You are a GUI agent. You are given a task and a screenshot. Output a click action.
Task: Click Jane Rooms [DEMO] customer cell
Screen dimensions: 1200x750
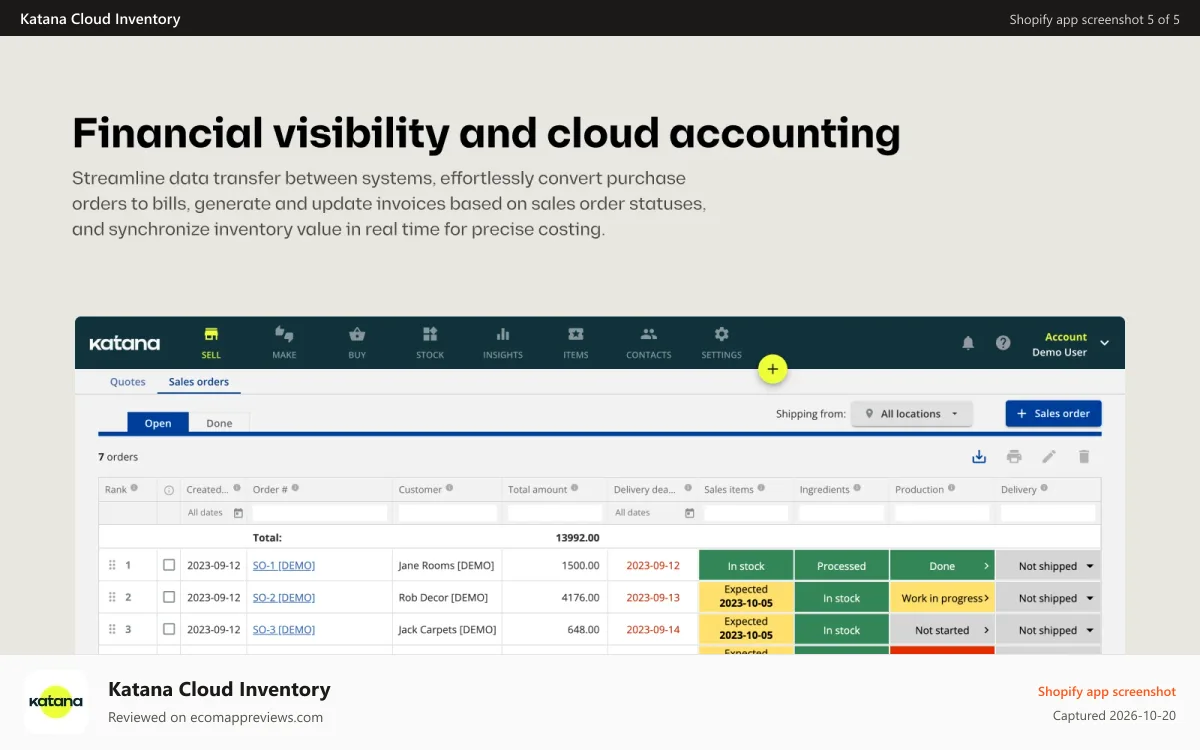(447, 565)
